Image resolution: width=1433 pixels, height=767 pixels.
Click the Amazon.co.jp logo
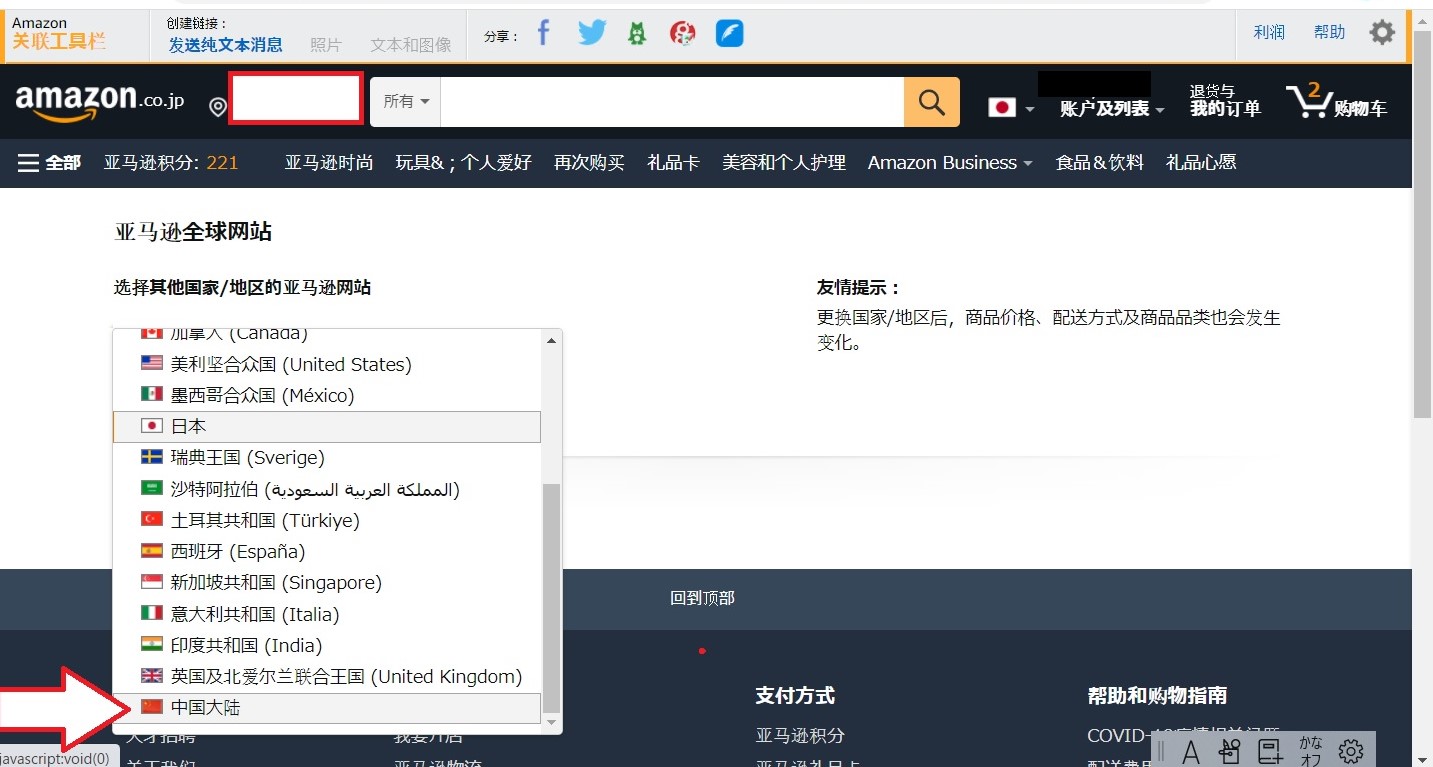[99, 101]
